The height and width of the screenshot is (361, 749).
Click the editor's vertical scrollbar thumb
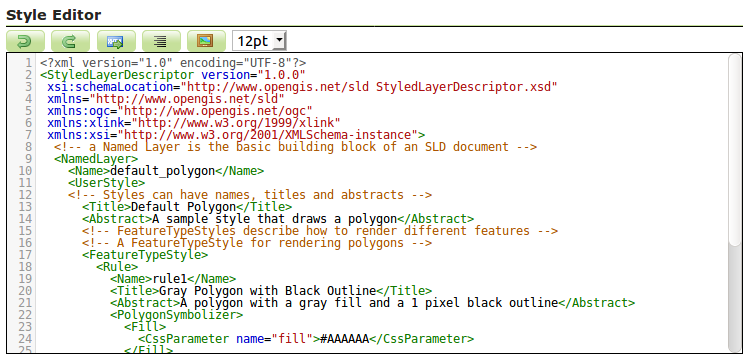click(x=735, y=150)
